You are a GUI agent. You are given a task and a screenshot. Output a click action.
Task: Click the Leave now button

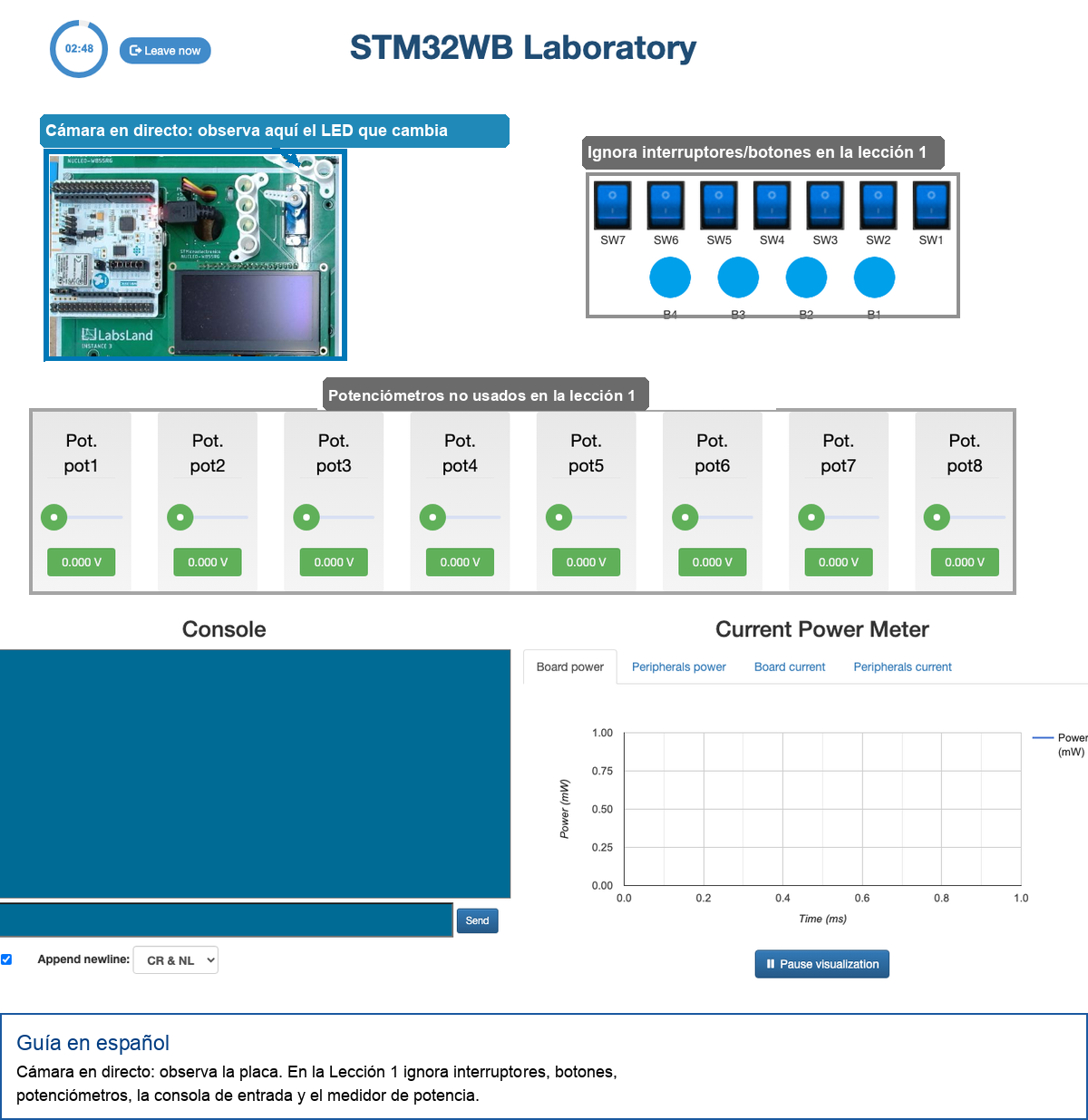[165, 51]
